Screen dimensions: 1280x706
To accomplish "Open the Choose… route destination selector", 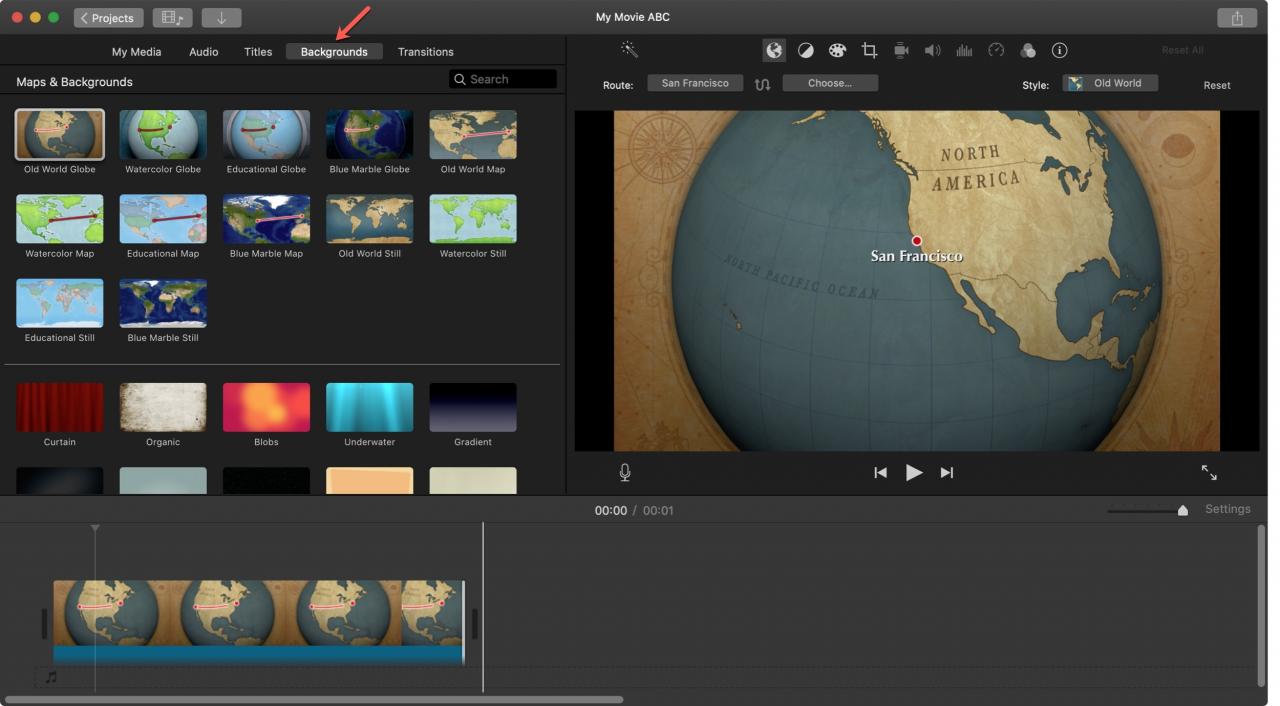I will coord(830,84).
